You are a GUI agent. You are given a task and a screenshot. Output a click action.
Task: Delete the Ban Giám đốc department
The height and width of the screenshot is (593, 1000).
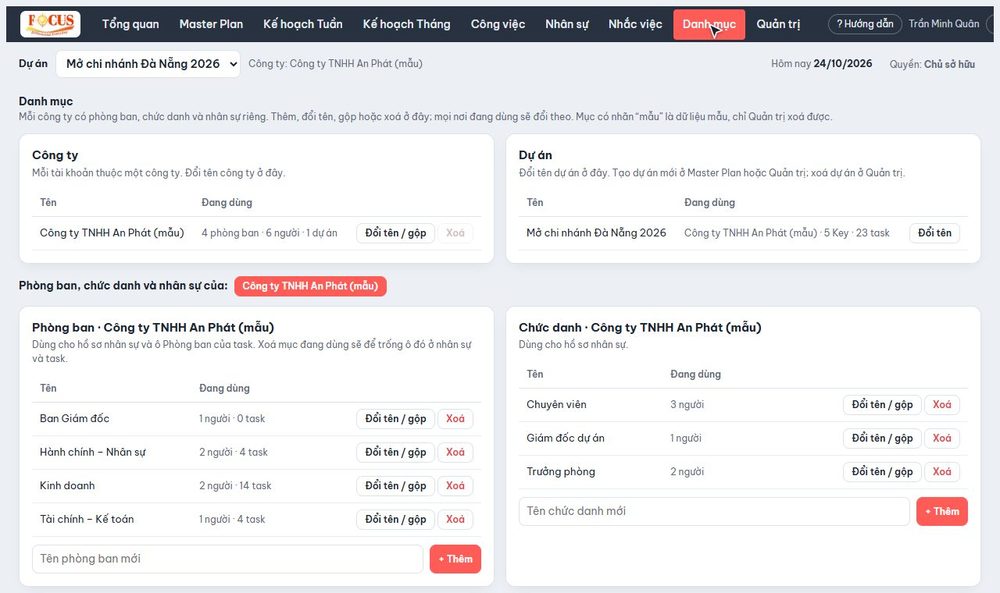455,418
